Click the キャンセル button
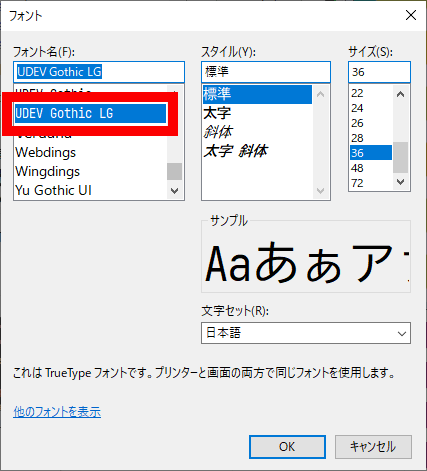 (x=373, y=447)
